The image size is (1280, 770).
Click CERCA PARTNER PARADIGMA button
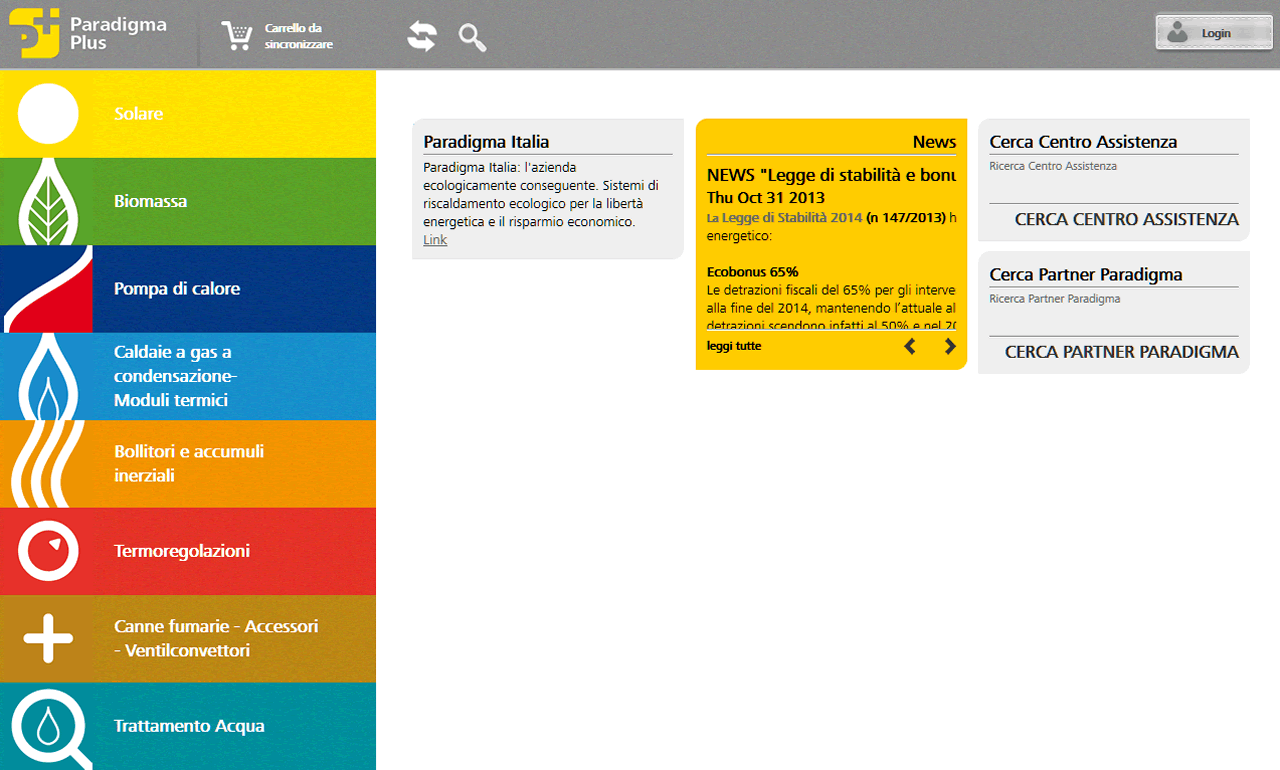coord(1121,352)
